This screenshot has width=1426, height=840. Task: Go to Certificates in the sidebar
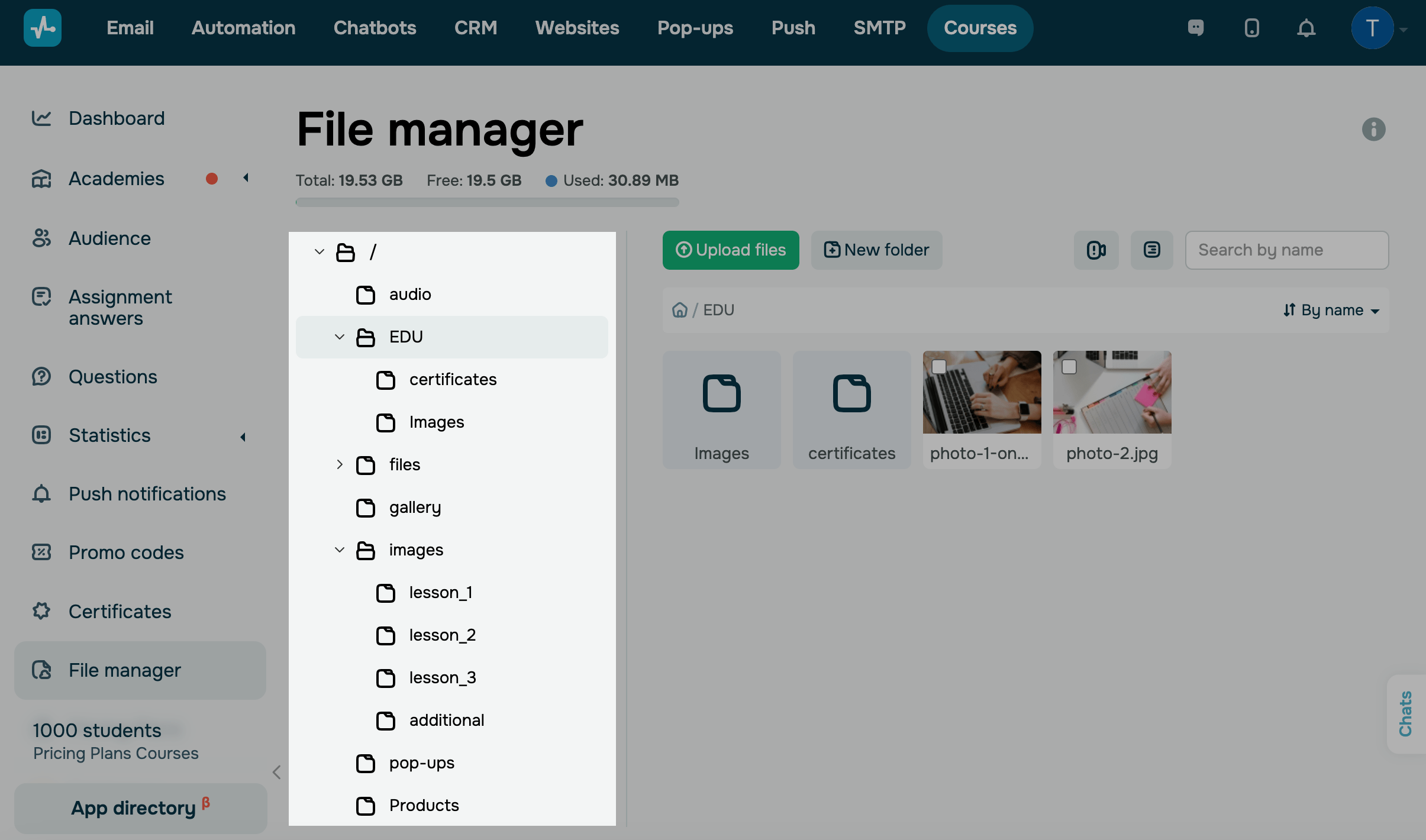(120, 611)
